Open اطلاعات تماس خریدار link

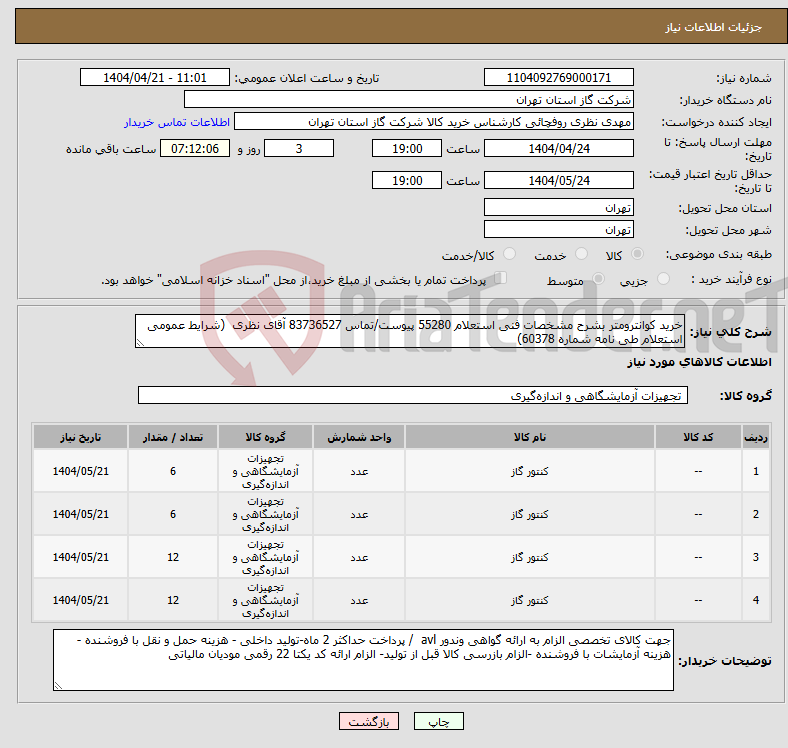point(177,122)
